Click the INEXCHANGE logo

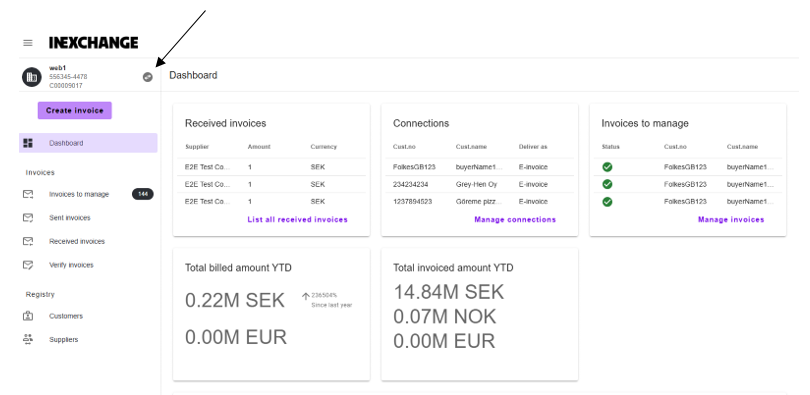[x=94, y=43]
